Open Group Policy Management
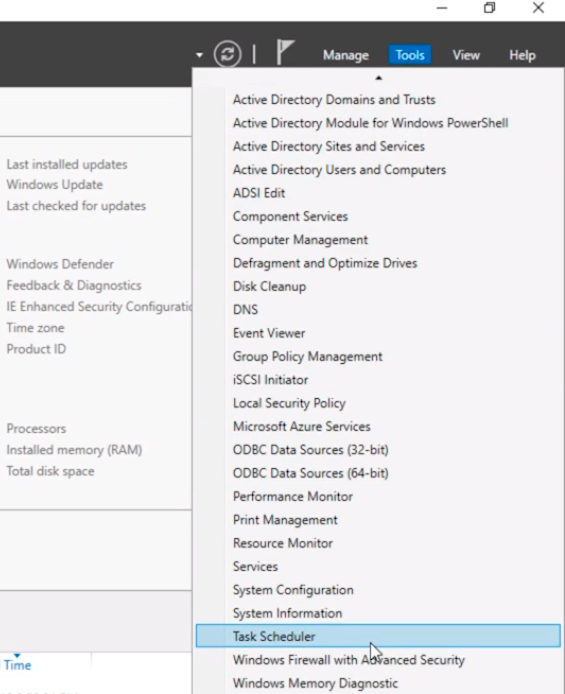Viewport: 565px width, 694px height. coord(307,357)
